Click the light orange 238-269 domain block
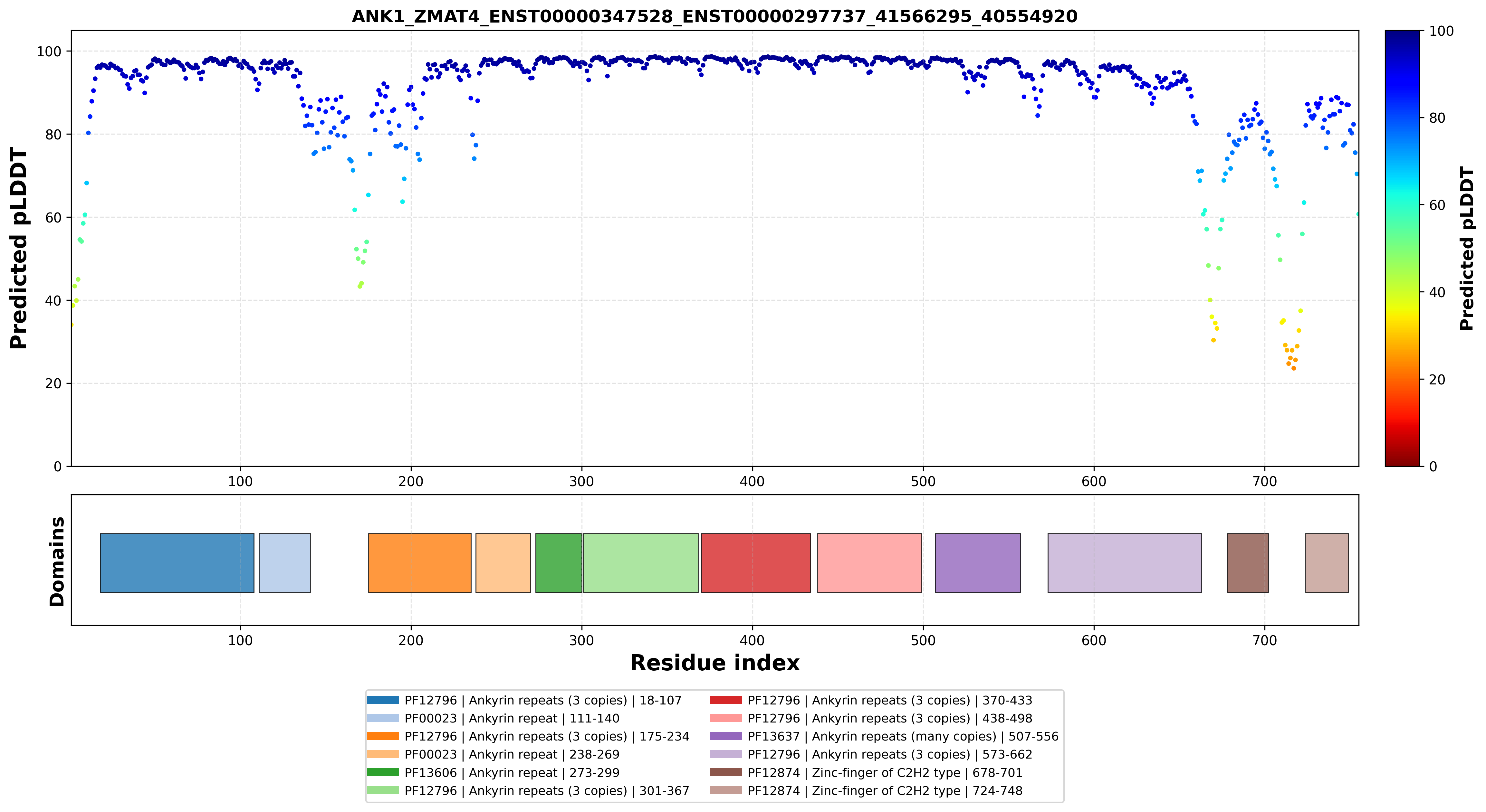 click(x=503, y=563)
